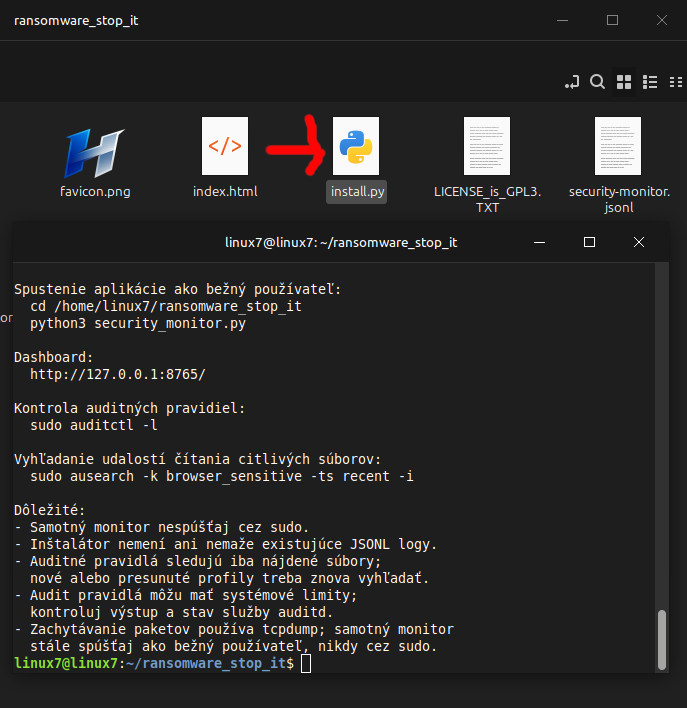Image resolution: width=687 pixels, height=708 pixels.
Task: Close the ransomware_stop_it file manager window
Action: click(662, 20)
